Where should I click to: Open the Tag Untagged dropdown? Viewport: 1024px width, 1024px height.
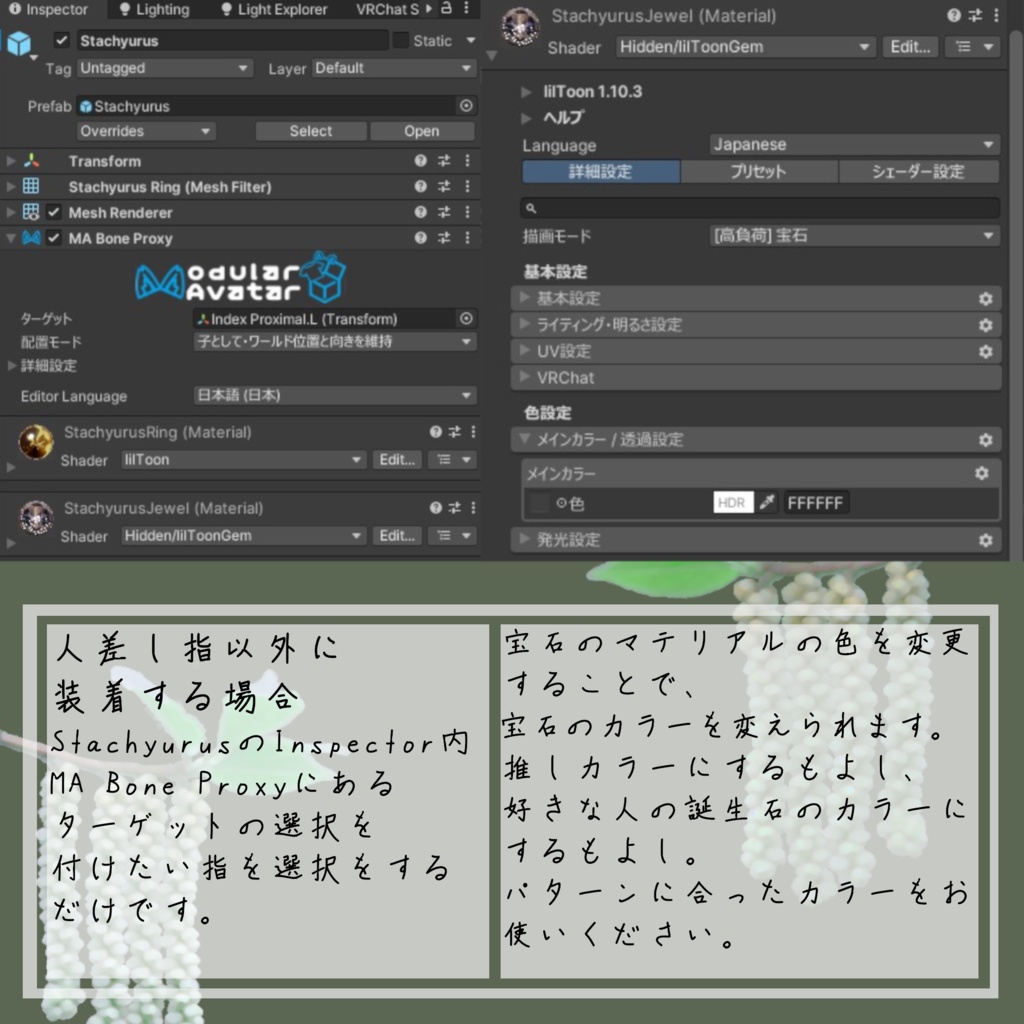click(x=164, y=68)
